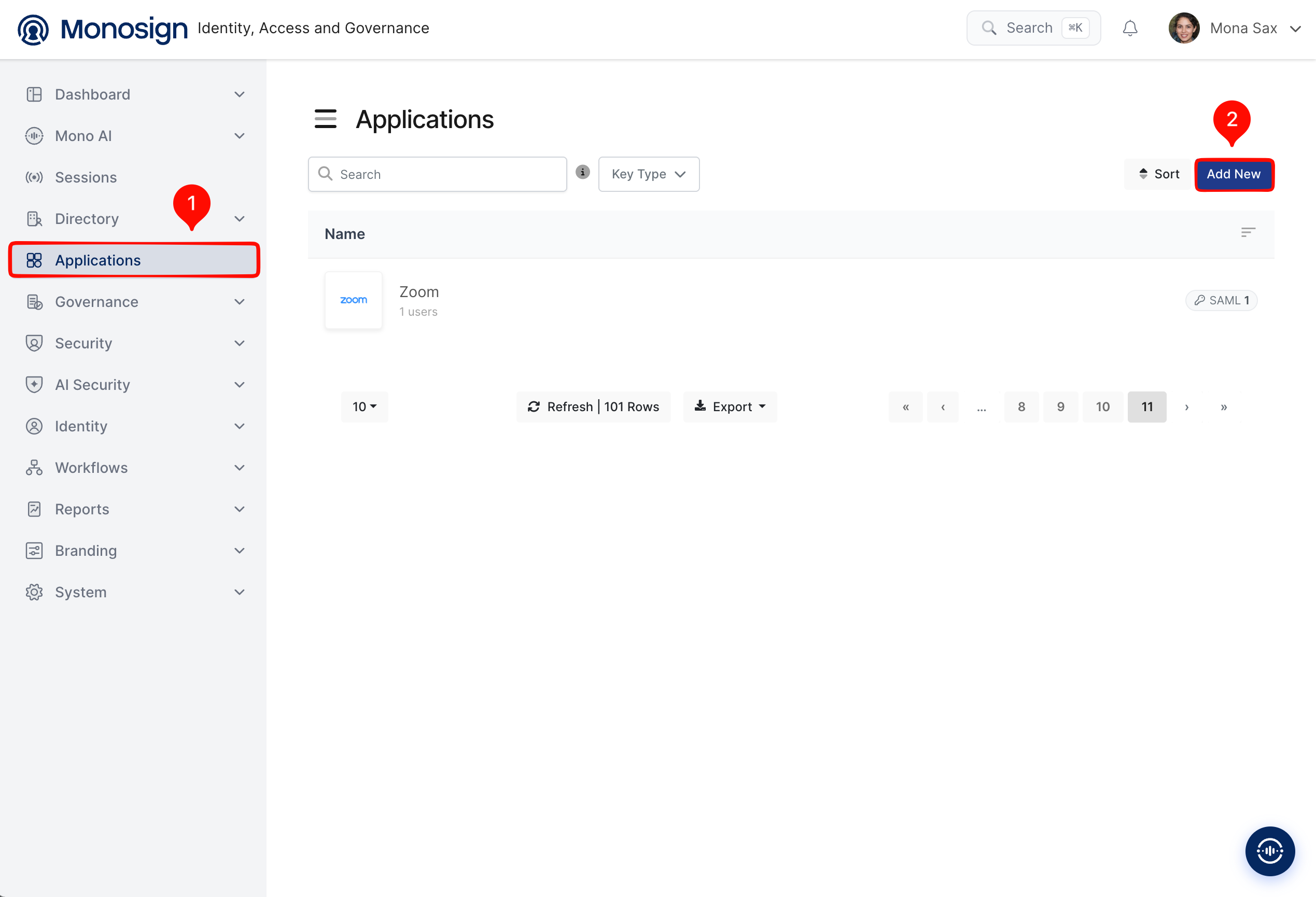Viewport: 1316px width, 897px height.
Task: Click the SAML 1 key badge
Action: tap(1222, 300)
